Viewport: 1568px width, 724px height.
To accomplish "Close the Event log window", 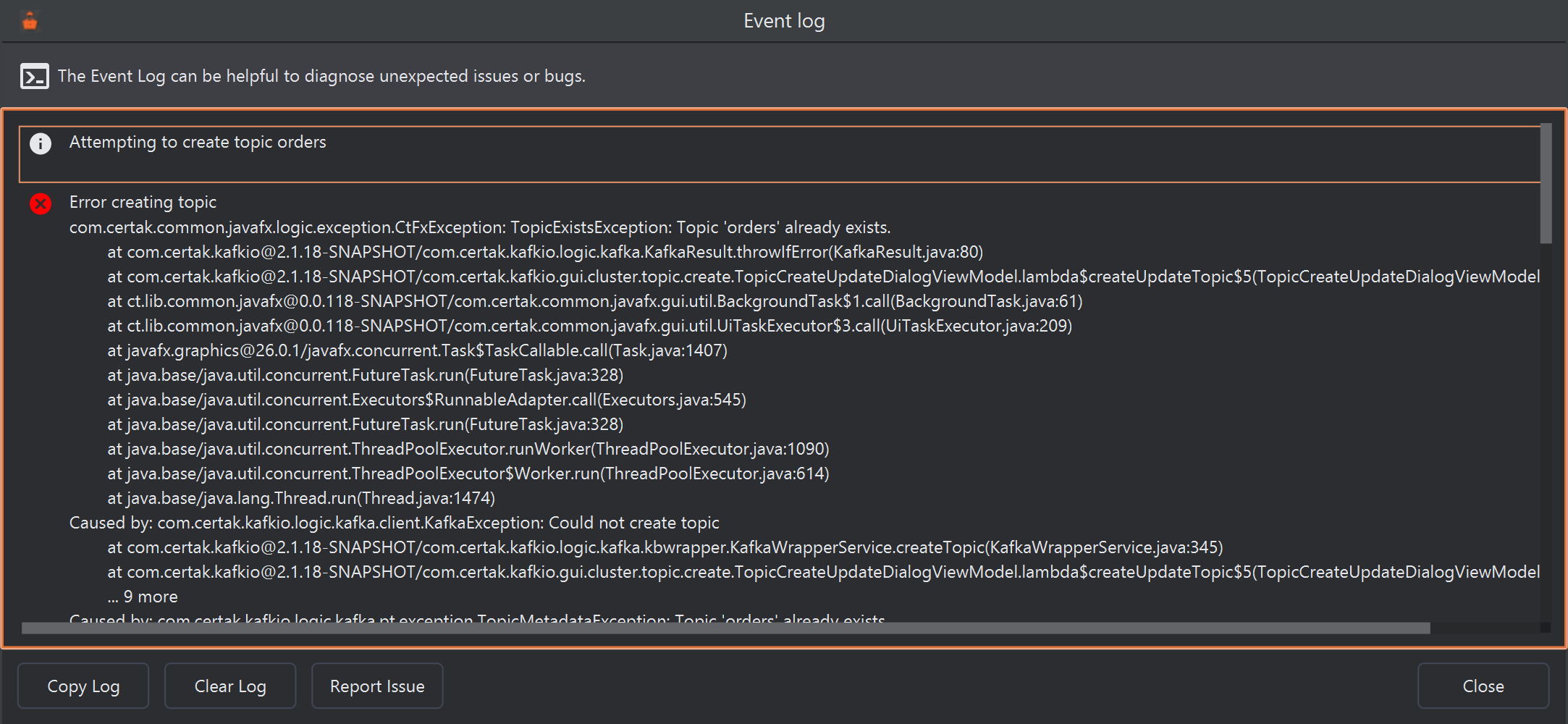I will point(1483,686).
